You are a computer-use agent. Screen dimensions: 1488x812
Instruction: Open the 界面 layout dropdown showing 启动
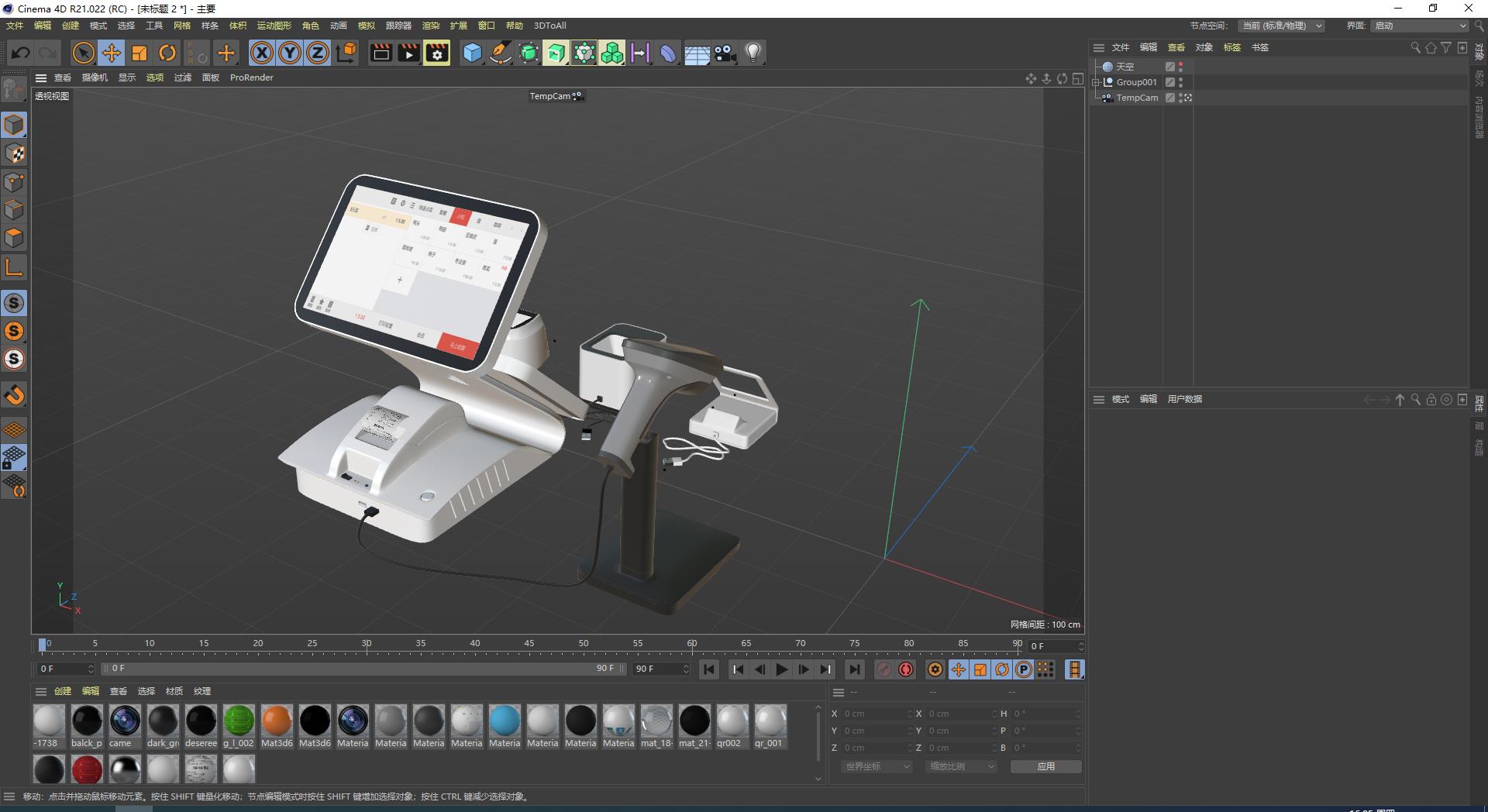(x=1420, y=26)
